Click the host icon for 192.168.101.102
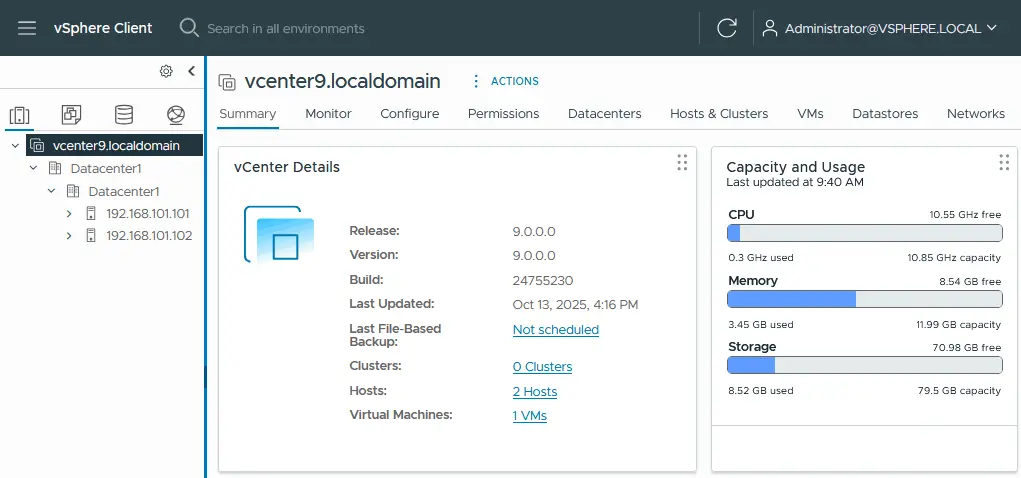The width and height of the screenshot is (1021, 478). coord(91,236)
